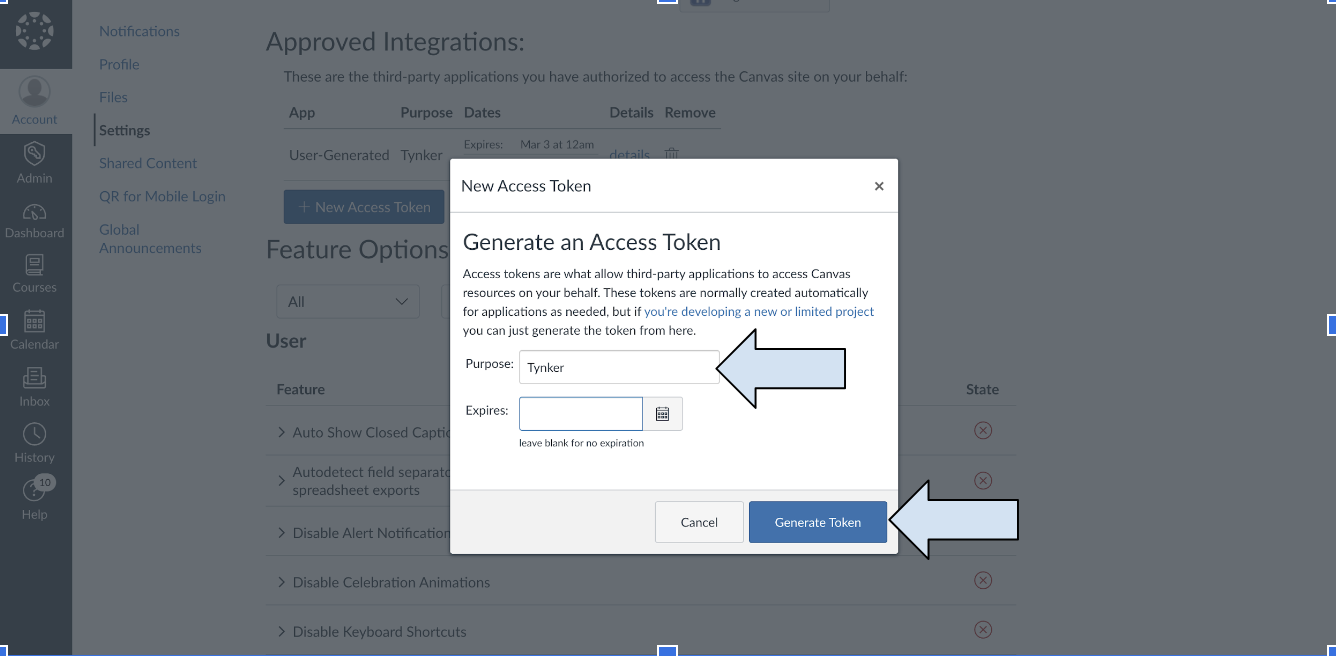Open the All feature filter dropdown
1336x656 pixels.
[348, 301]
